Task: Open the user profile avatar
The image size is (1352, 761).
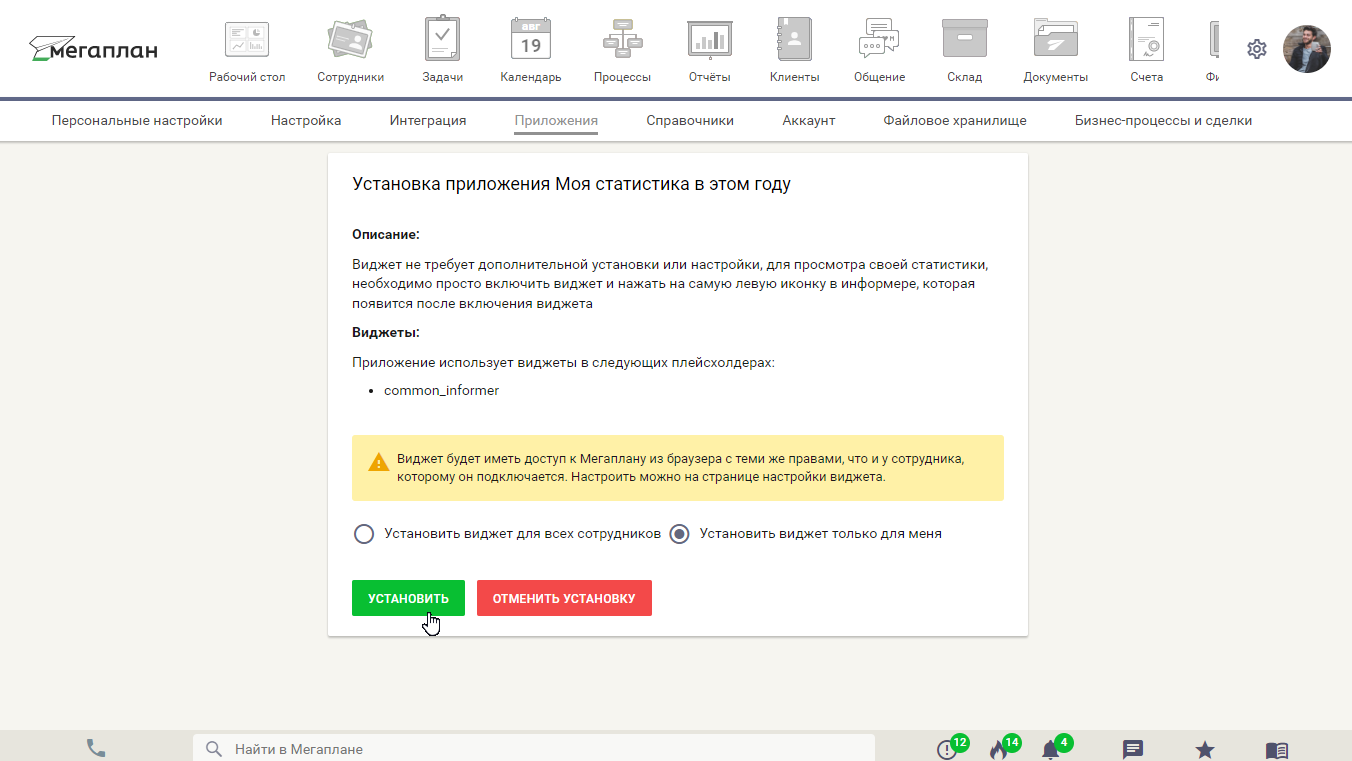Action: pyautogui.click(x=1307, y=49)
